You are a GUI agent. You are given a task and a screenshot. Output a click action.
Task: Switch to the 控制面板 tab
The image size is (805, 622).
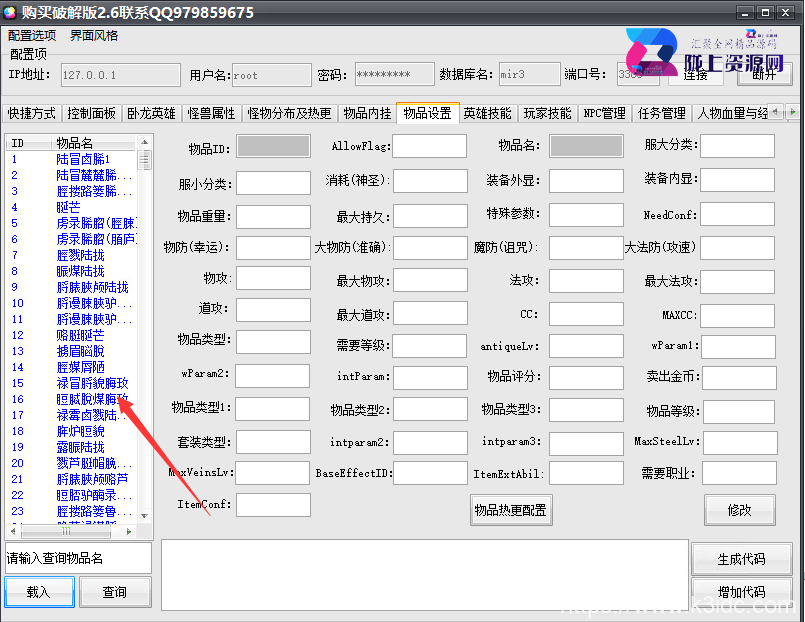pos(91,113)
